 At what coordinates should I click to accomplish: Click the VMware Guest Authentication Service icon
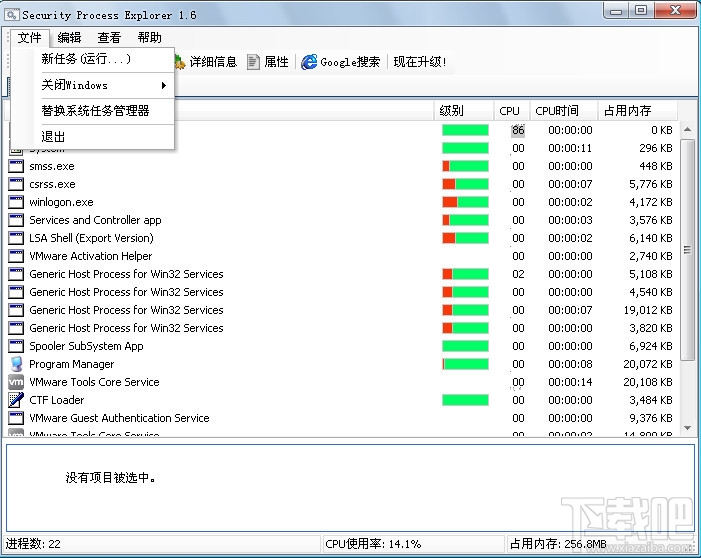point(16,418)
